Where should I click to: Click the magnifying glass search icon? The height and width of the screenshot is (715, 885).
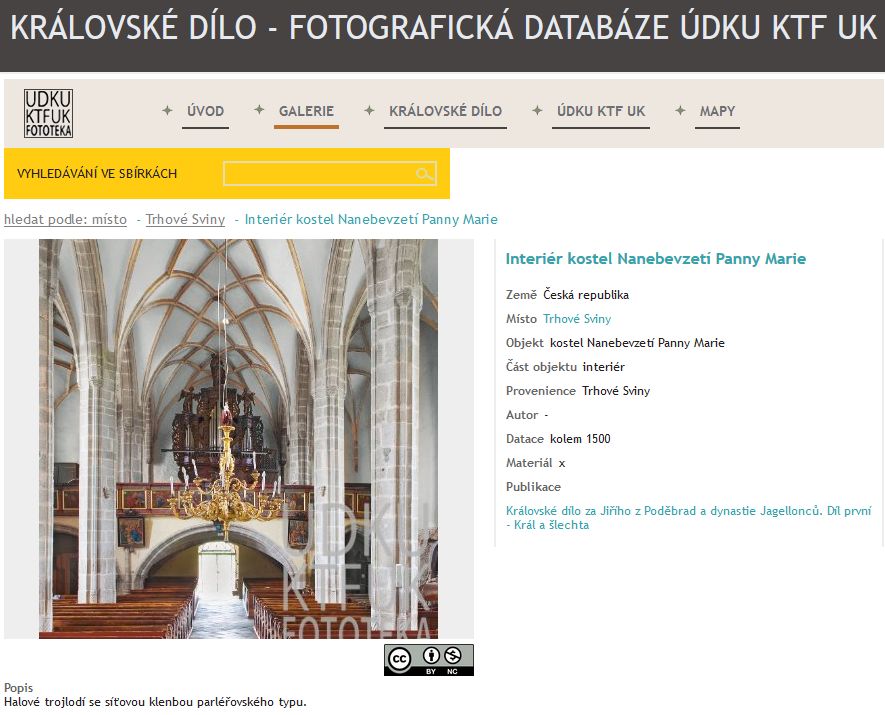(425, 174)
